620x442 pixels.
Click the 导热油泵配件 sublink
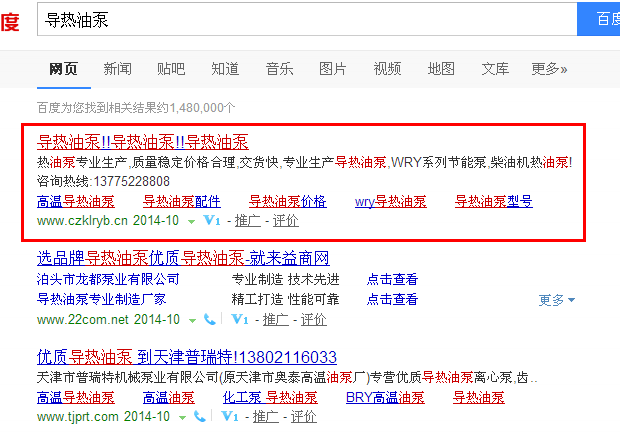coord(181,202)
